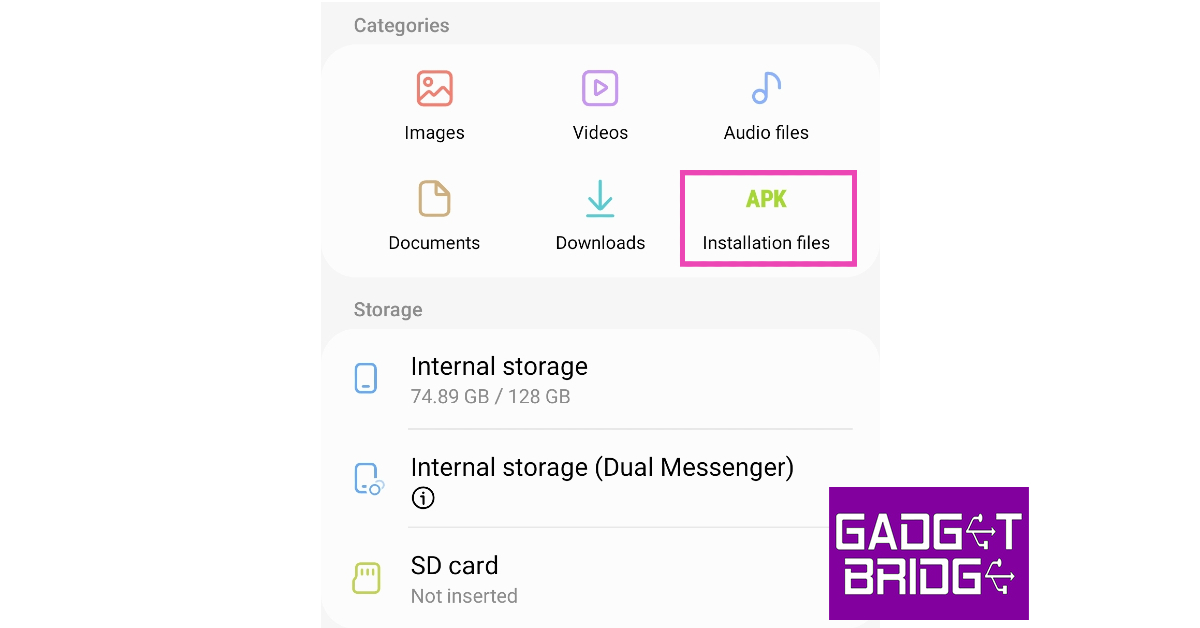
Task: Tap the Internal storage phone icon
Action: point(367,379)
